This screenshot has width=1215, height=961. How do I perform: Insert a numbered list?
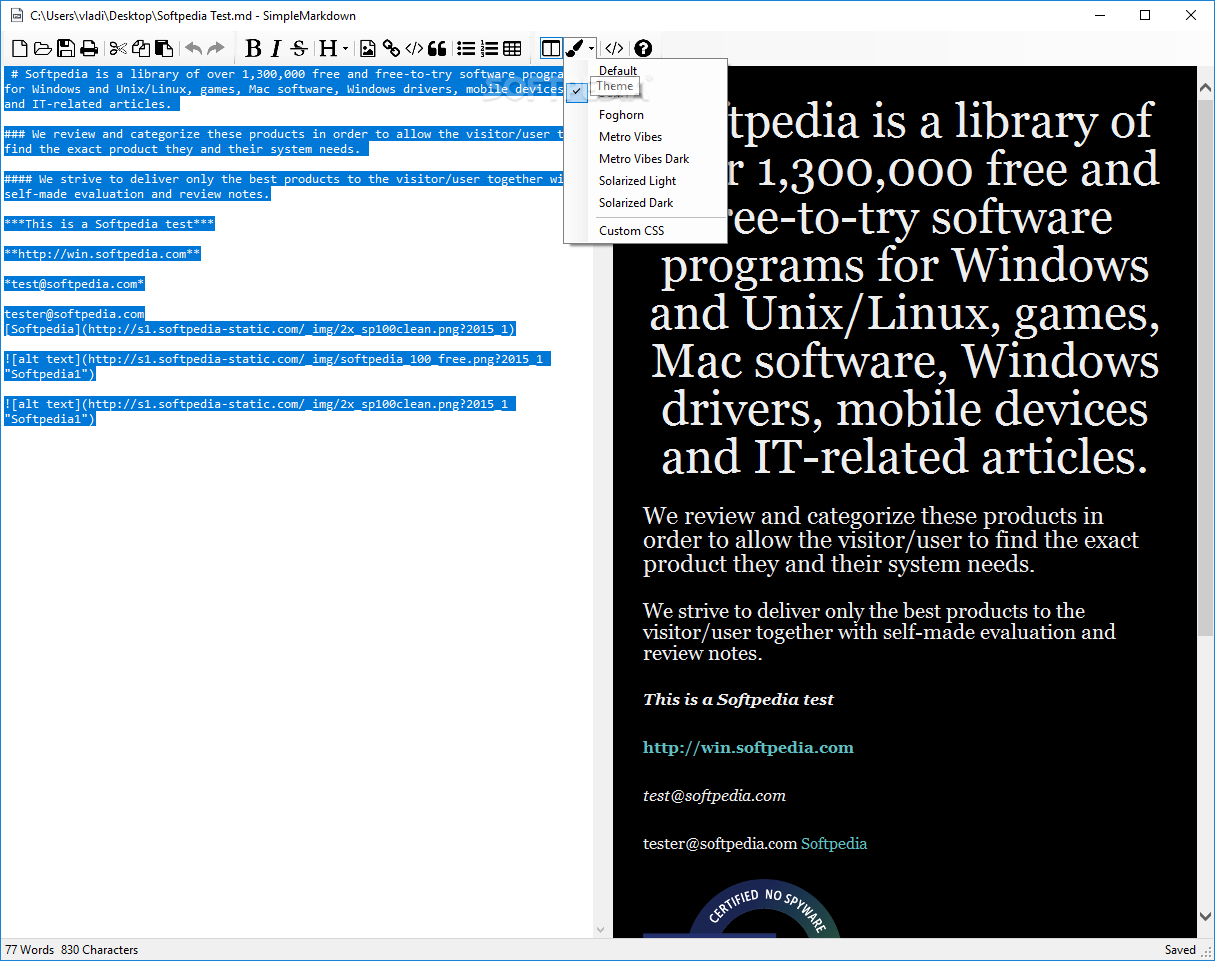[x=489, y=48]
